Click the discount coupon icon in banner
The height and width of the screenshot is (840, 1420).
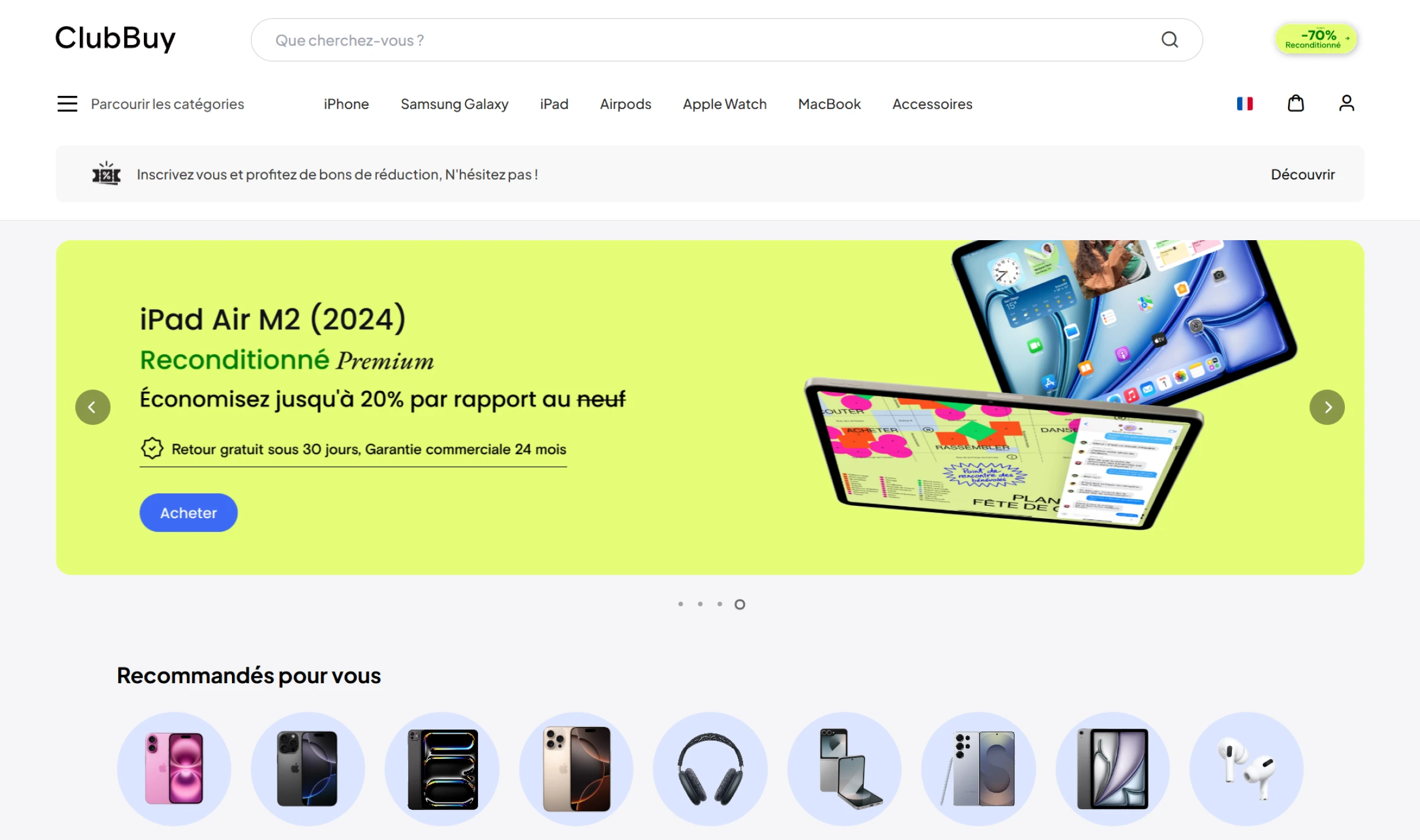point(106,173)
